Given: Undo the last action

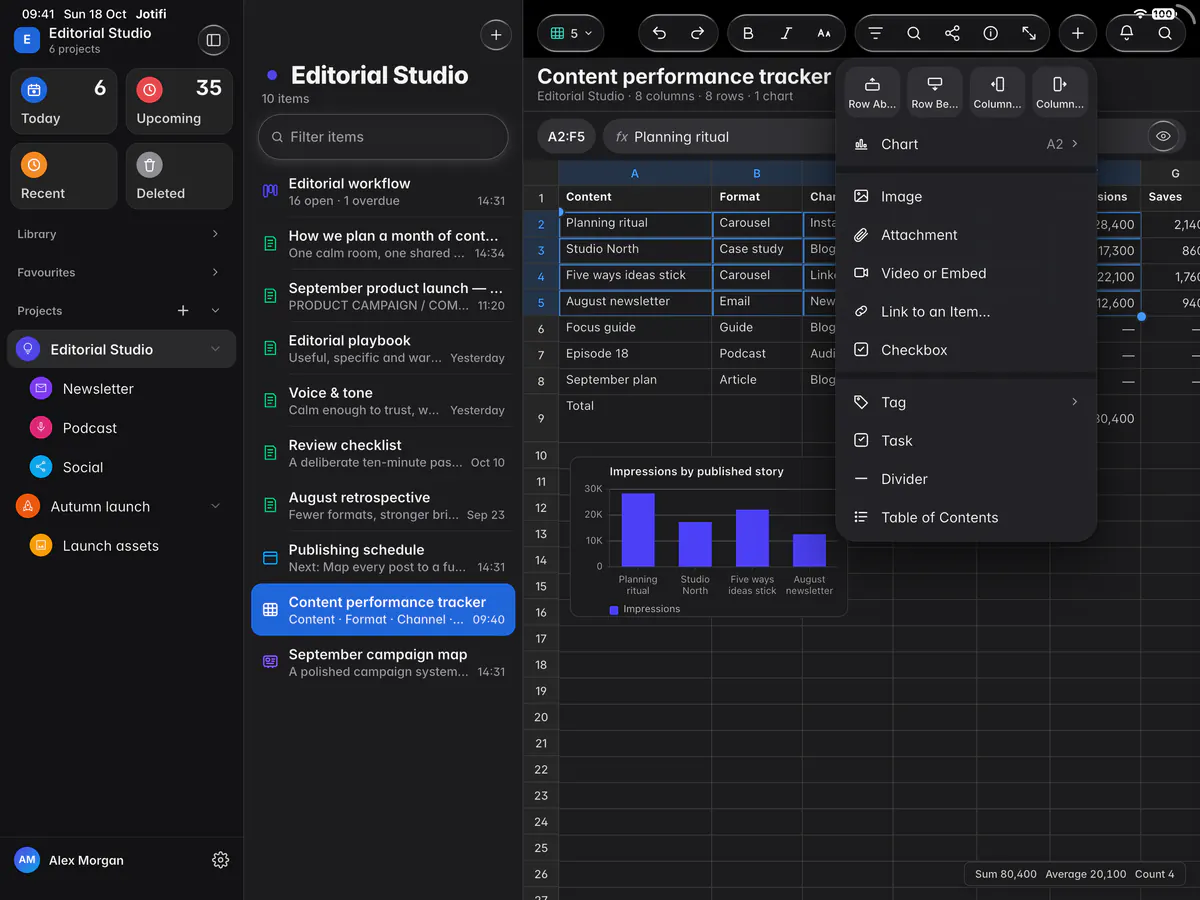Looking at the screenshot, I should click(659, 33).
